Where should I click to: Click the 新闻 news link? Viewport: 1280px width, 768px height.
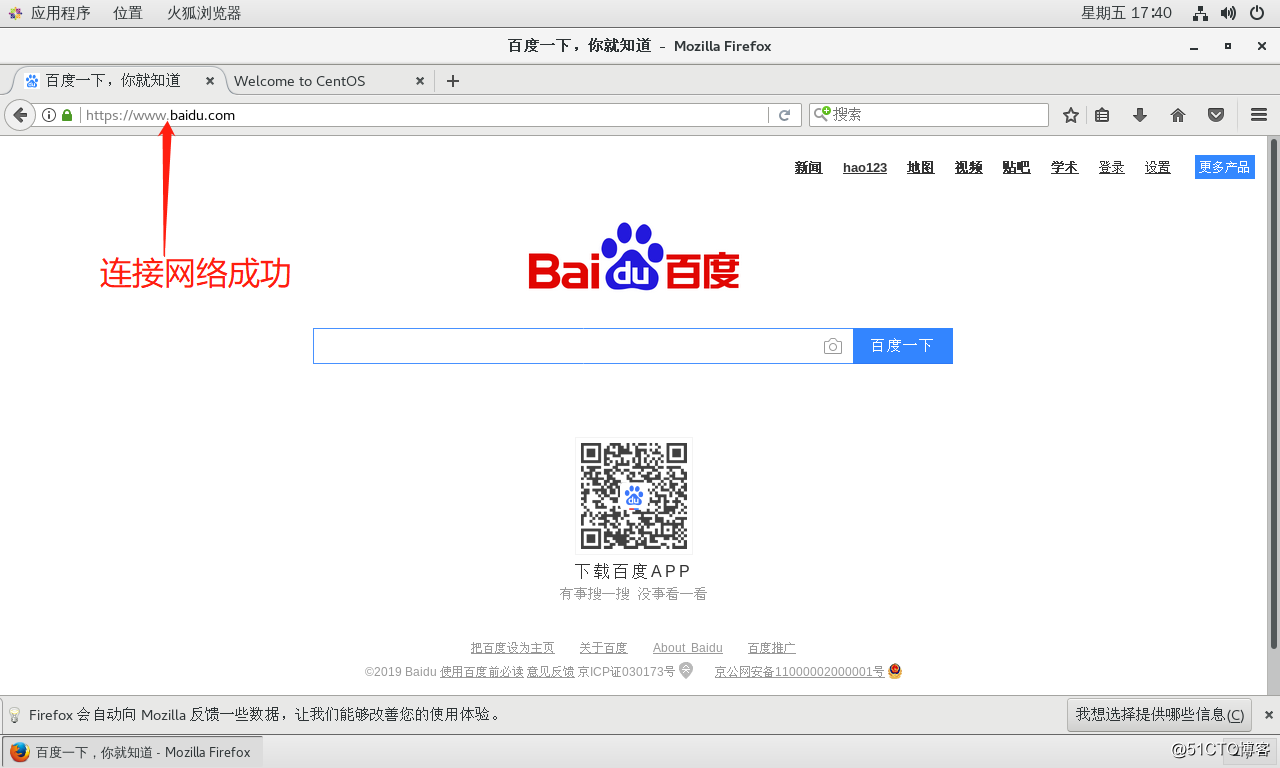tap(808, 167)
